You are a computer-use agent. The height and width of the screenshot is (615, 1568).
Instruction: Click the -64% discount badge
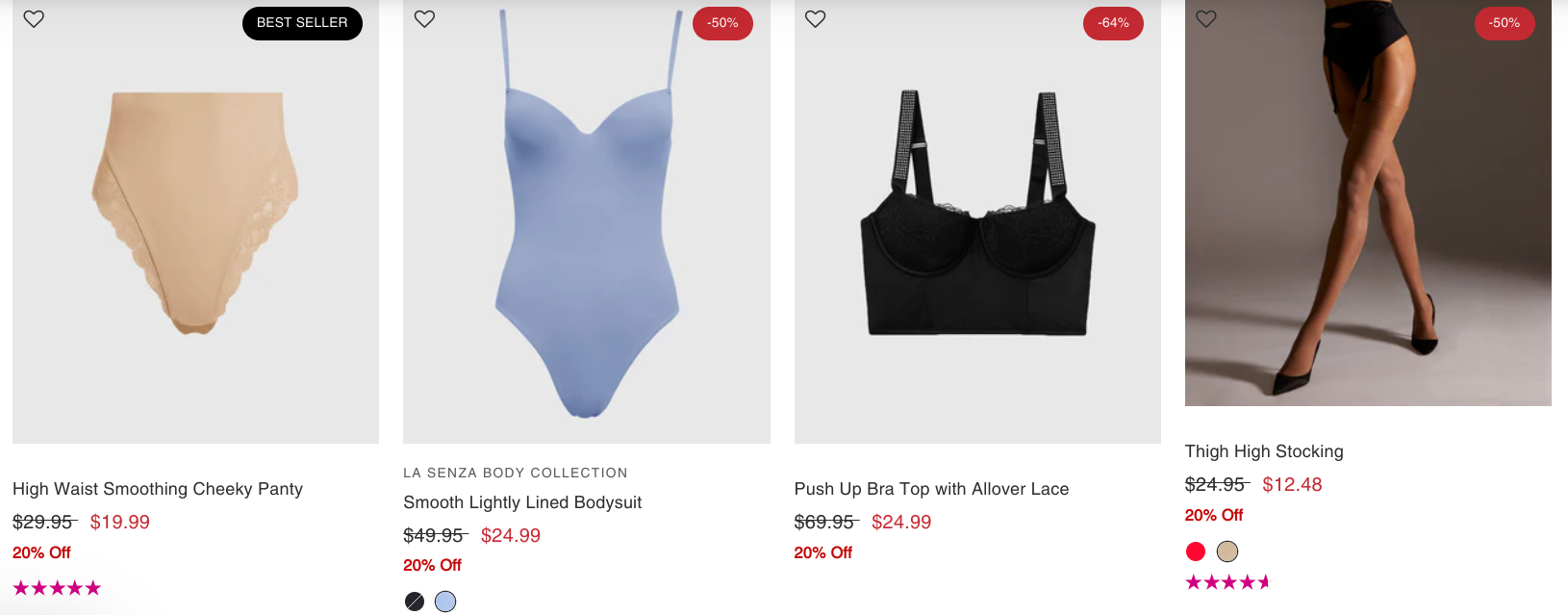[1113, 23]
